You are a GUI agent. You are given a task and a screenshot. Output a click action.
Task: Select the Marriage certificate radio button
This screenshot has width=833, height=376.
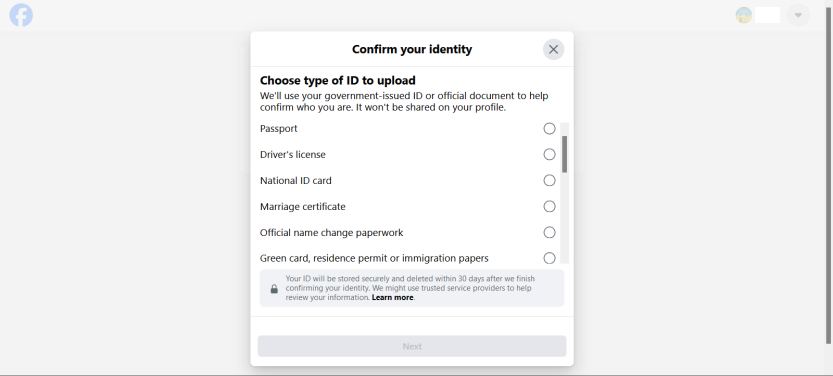coord(549,207)
